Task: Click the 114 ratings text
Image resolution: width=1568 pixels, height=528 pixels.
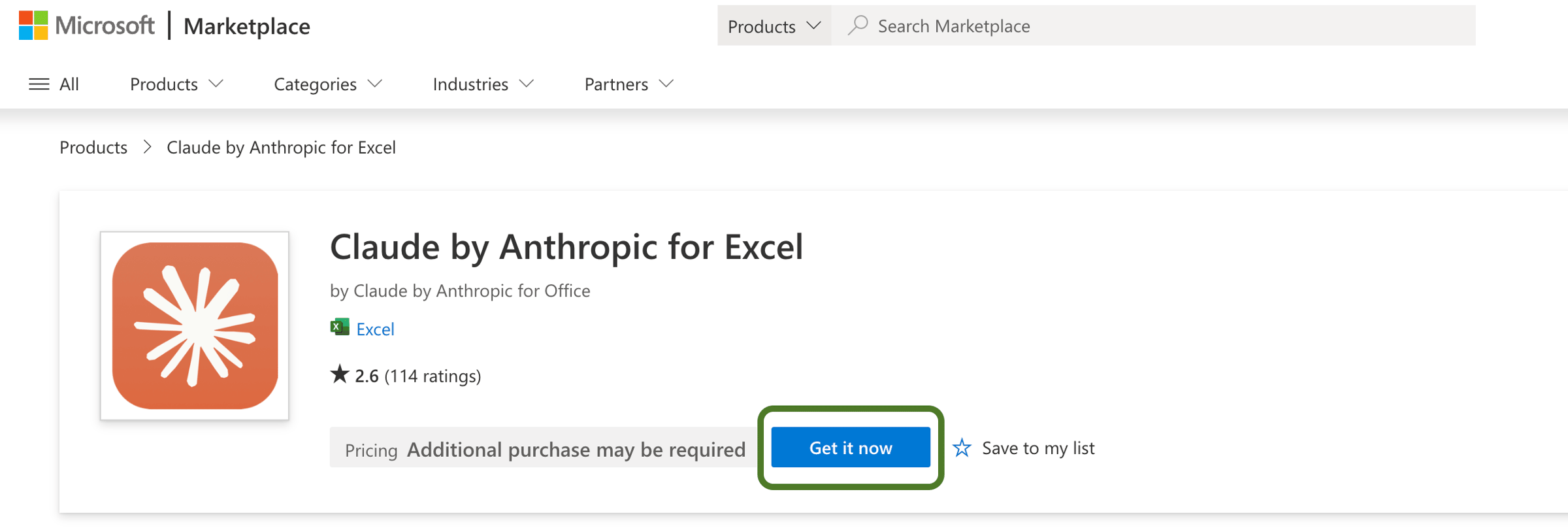Action: [433, 376]
